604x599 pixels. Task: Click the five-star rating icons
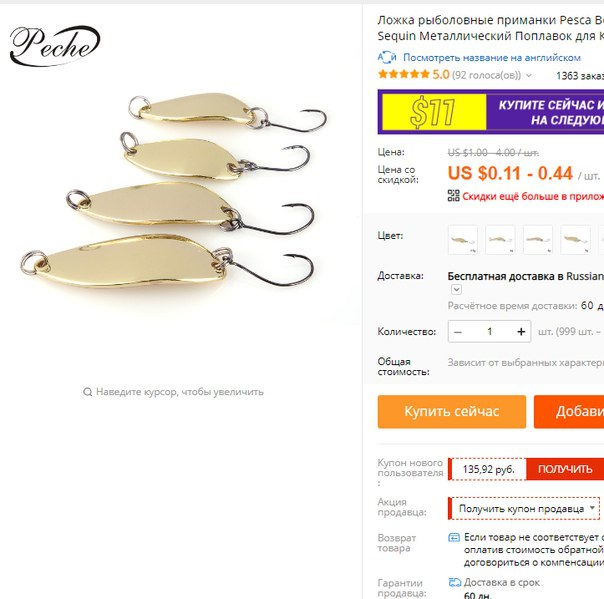(404, 74)
